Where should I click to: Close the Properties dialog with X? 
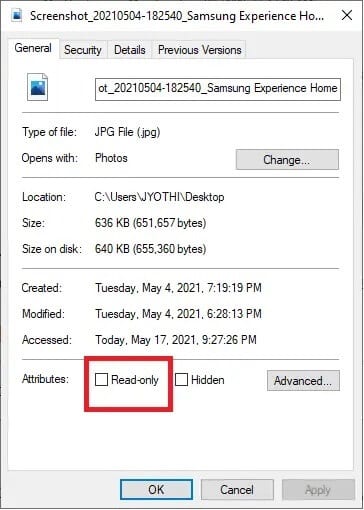[347, 15]
